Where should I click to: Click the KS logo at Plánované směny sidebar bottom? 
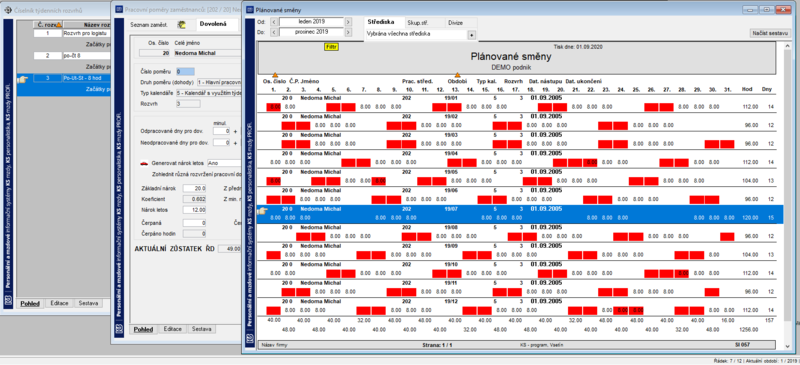[250, 337]
